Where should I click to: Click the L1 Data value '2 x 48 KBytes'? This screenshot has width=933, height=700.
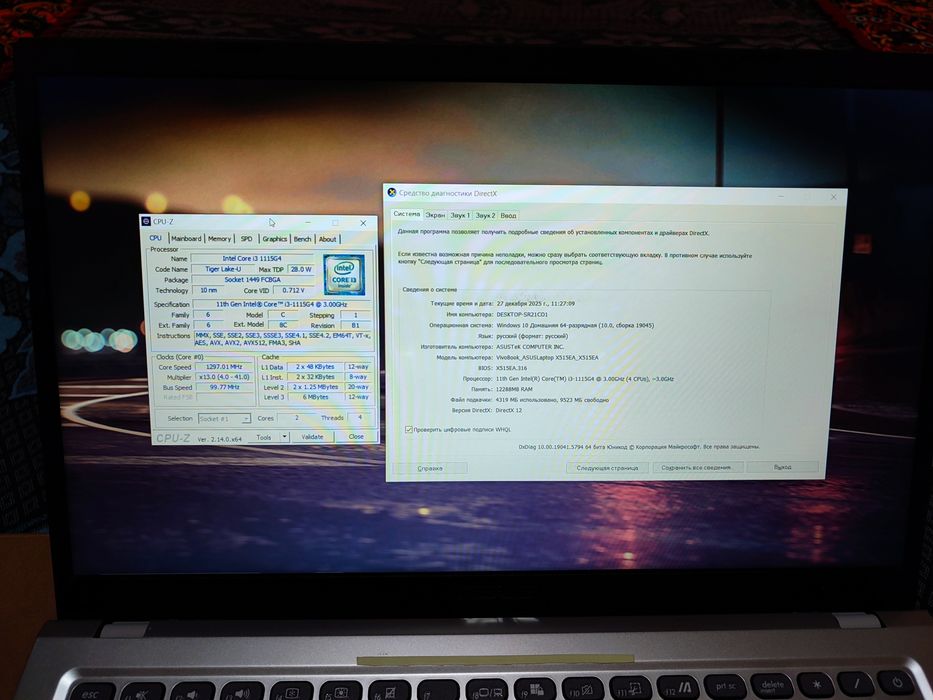[x=315, y=367]
